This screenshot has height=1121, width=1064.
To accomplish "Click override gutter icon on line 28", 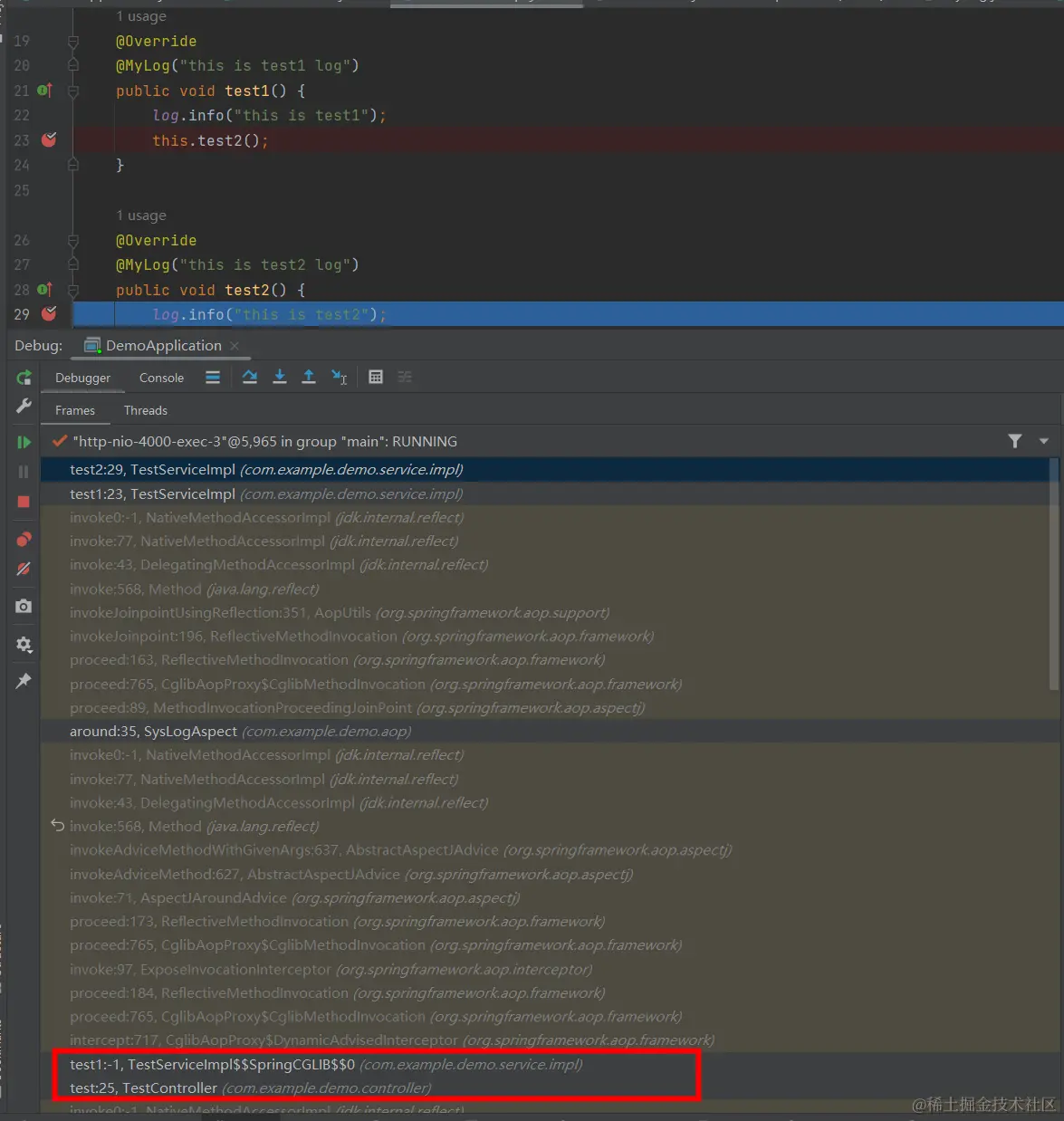I will (x=44, y=290).
